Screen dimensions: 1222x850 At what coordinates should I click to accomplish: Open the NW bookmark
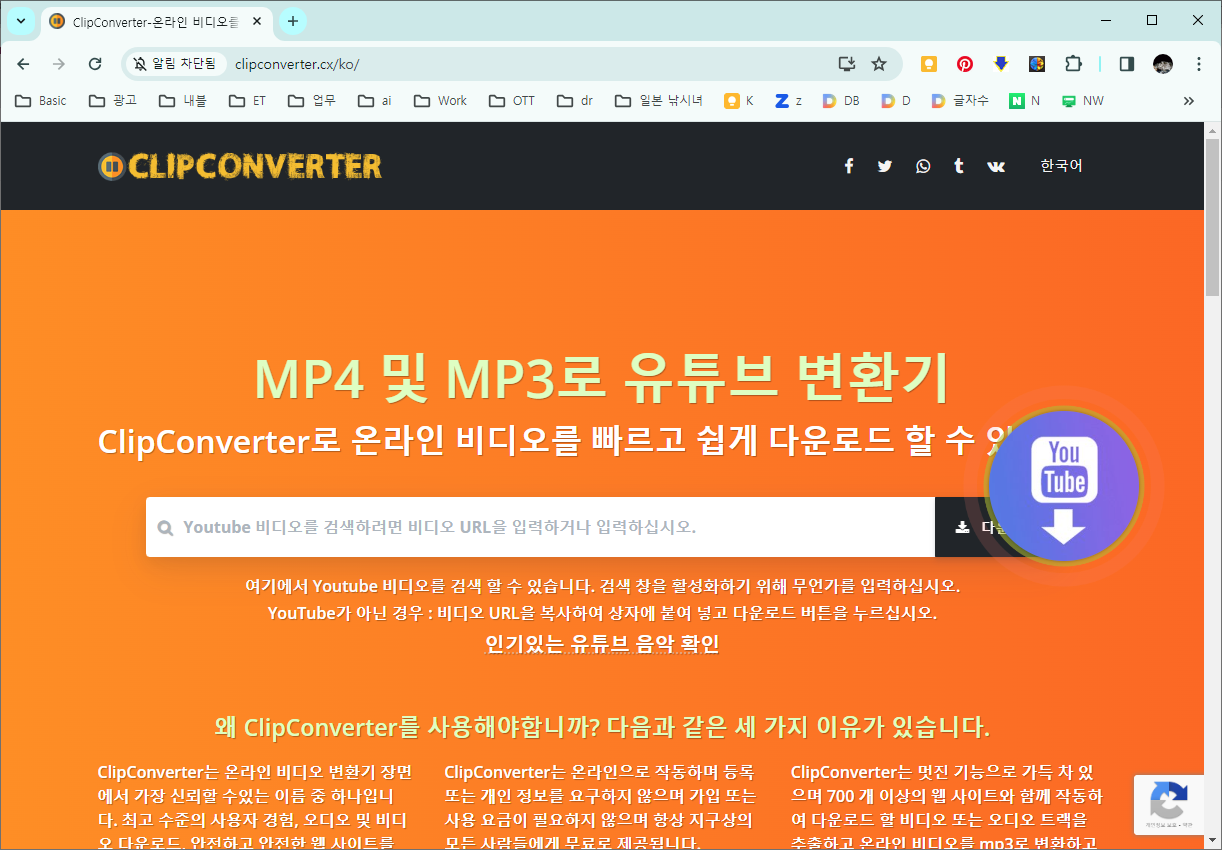click(1083, 101)
